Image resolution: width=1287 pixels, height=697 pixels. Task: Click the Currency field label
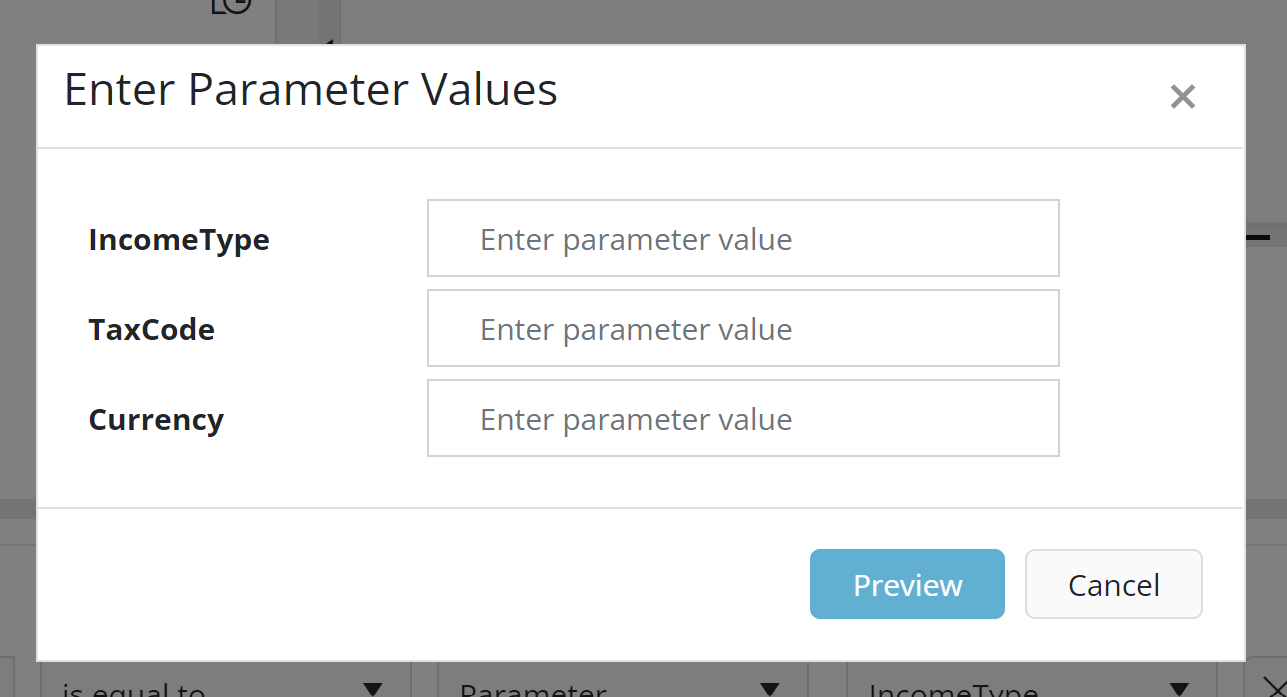[x=156, y=420]
